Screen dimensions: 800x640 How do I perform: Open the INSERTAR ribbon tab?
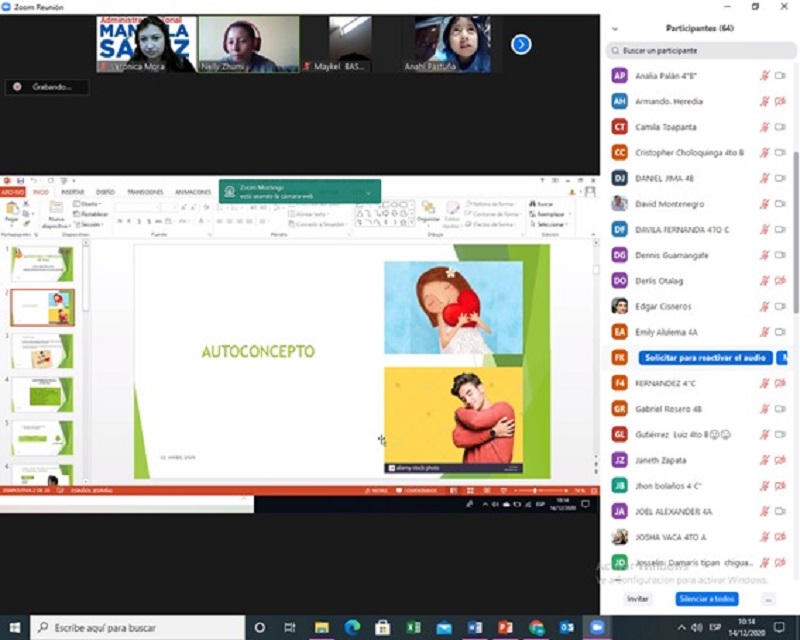point(73,192)
